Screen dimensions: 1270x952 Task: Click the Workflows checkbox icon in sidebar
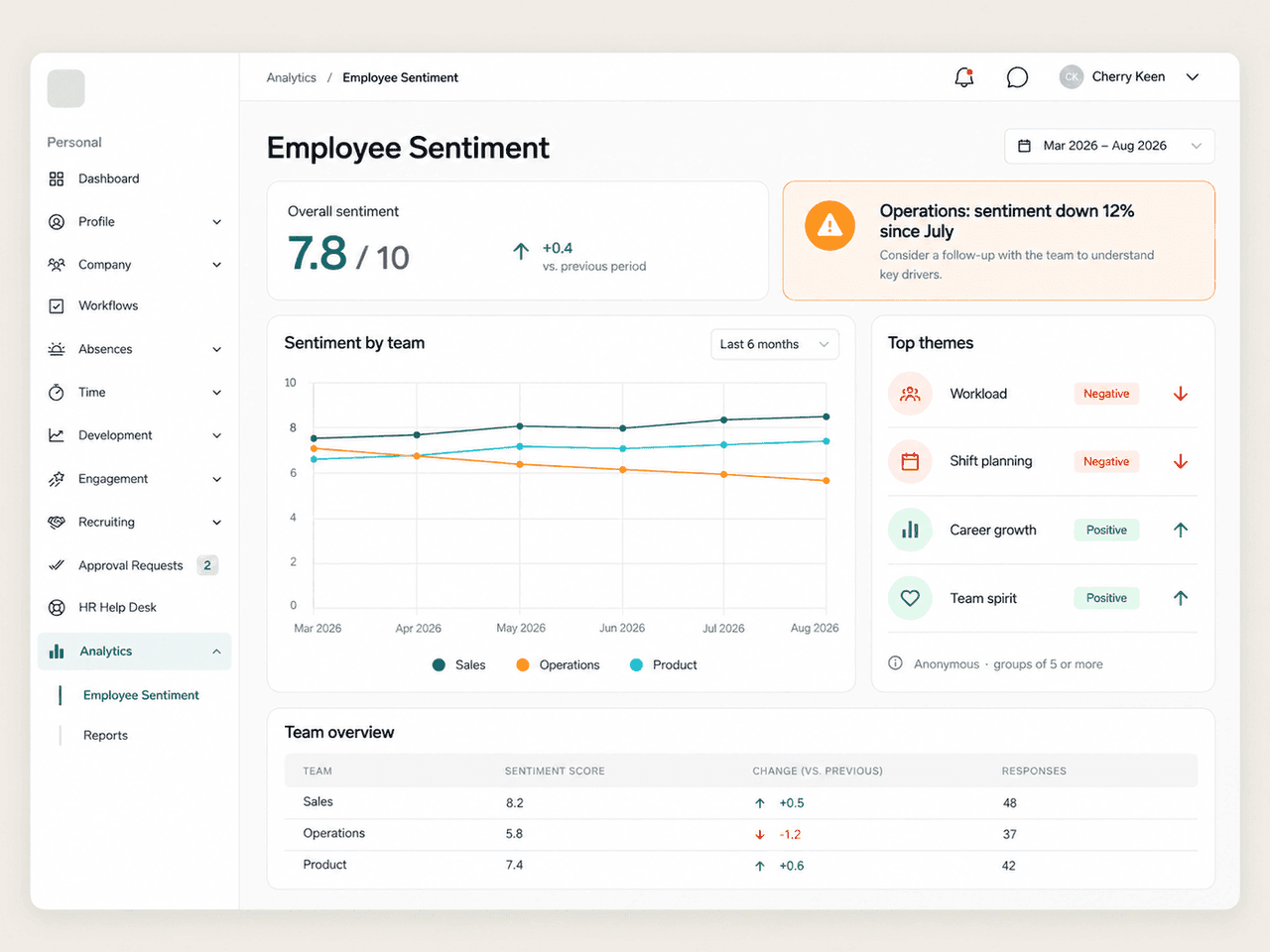(x=57, y=305)
